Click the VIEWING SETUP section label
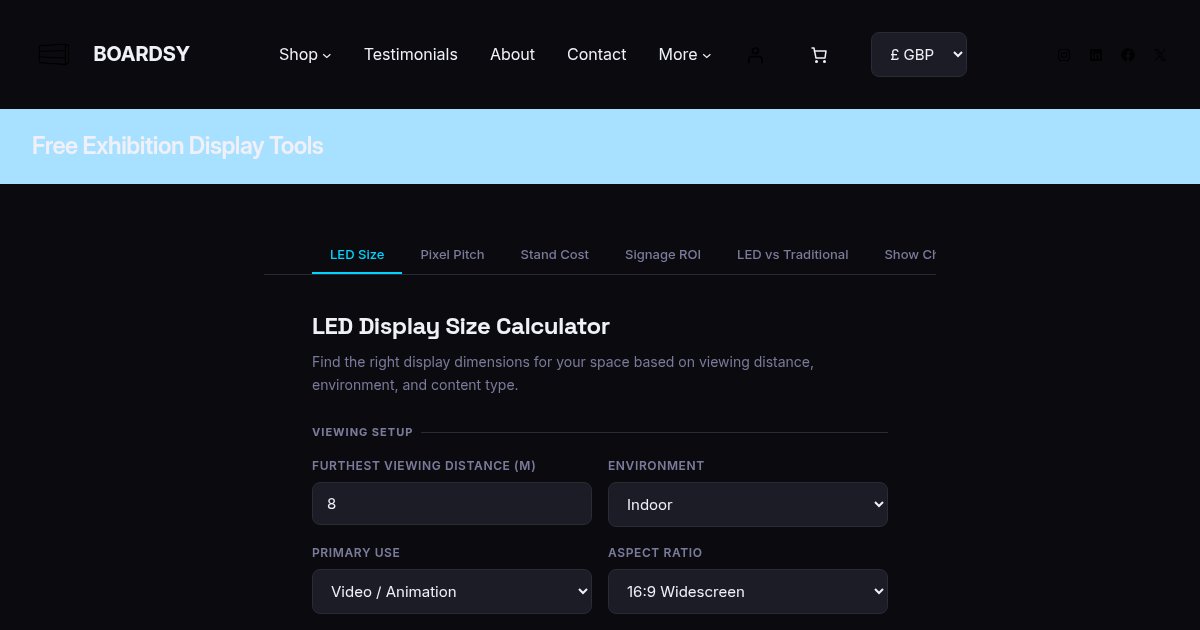The width and height of the screenshot is (1200, 630). (362, 432)
